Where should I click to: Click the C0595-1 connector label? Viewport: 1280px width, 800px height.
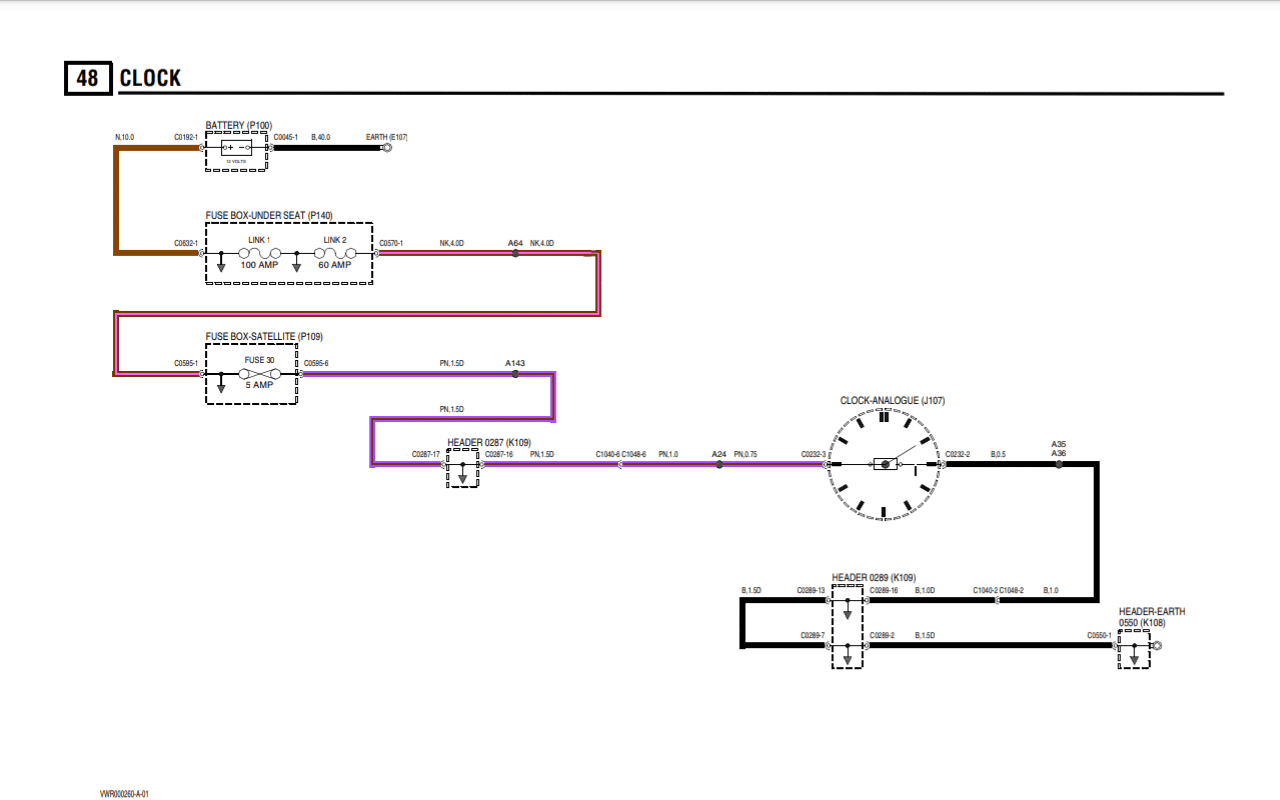tap(185, 363)
